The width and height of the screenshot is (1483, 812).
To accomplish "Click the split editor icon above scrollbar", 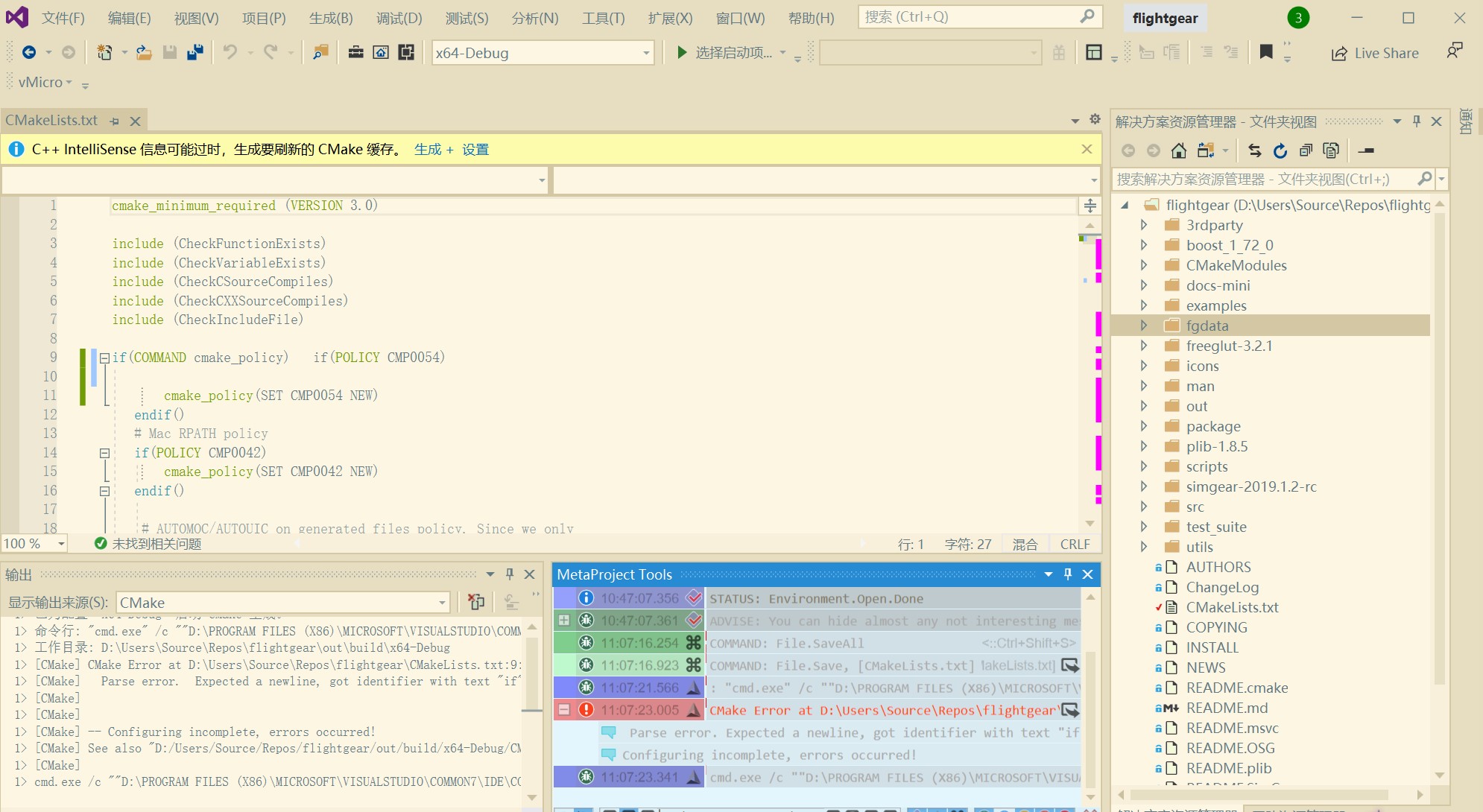I will tap(1090, 206).
